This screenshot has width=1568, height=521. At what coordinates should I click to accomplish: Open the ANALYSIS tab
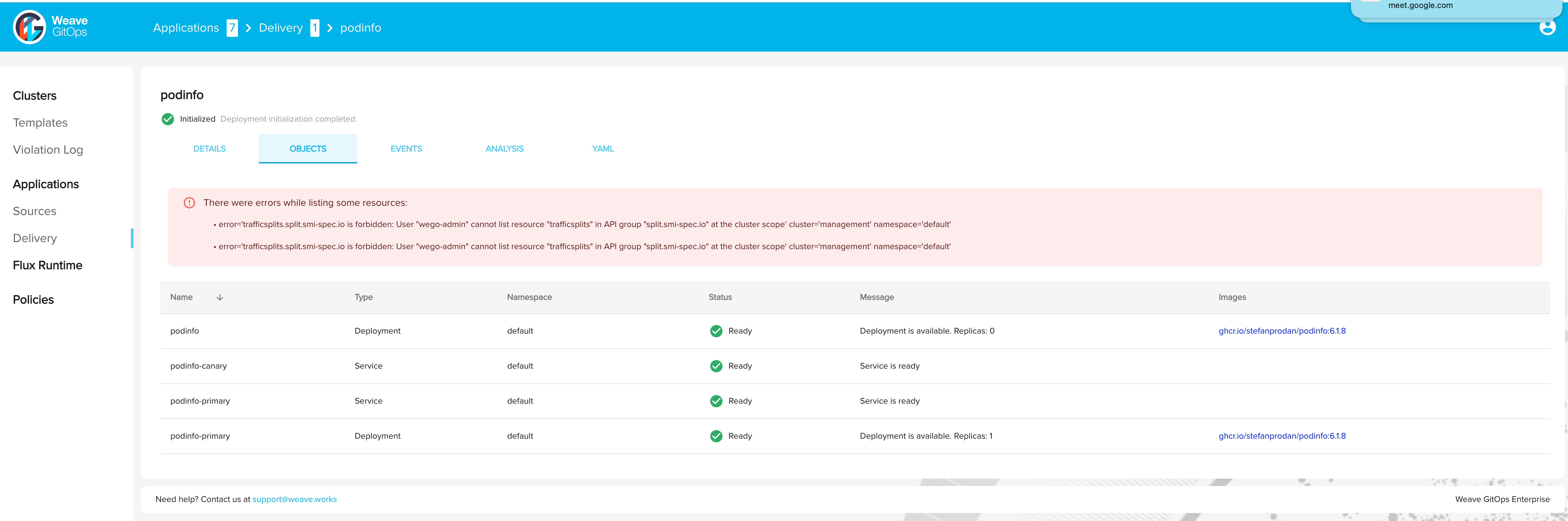click(504, 149)
